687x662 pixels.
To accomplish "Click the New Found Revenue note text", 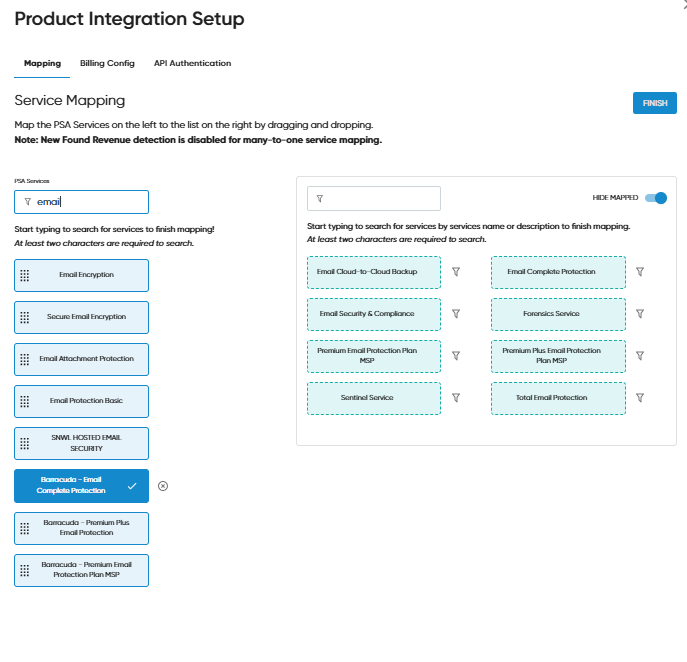I will coord(198,140).
